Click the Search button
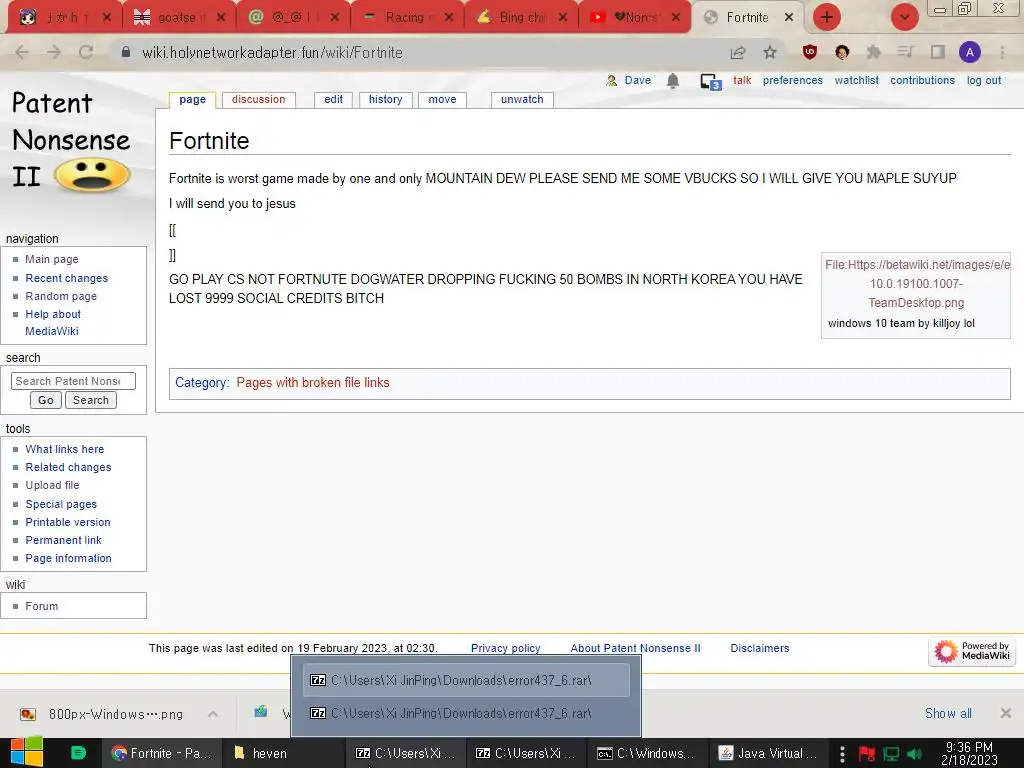This screenshot has width=1024, height=768. tap(91, 400)
